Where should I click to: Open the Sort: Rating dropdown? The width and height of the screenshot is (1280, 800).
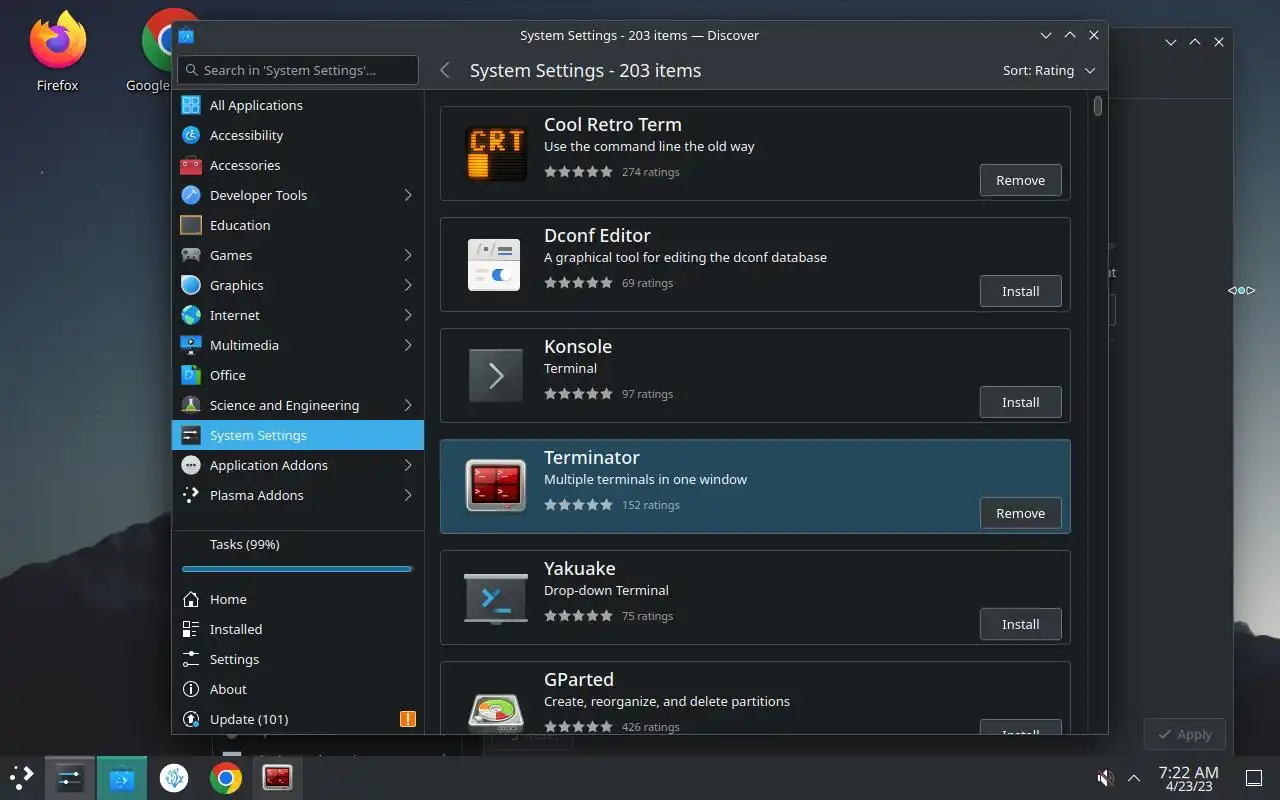pos(1049,71)
